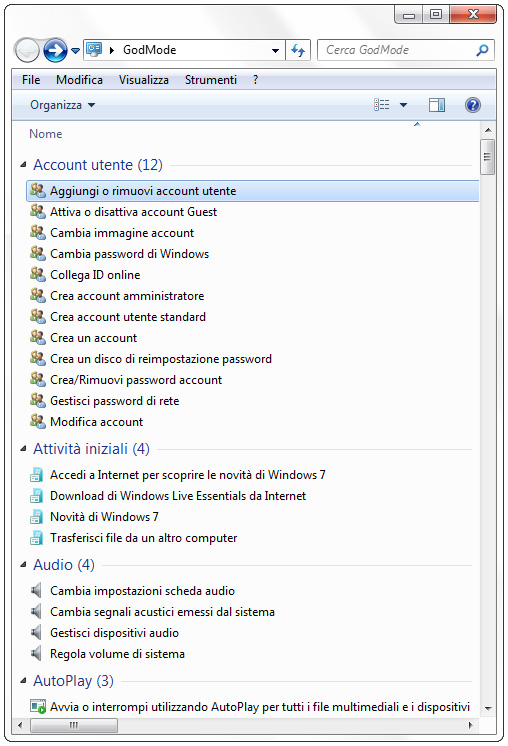
Task: Click the refresh icon beside address bar
Action: [298, 50]
